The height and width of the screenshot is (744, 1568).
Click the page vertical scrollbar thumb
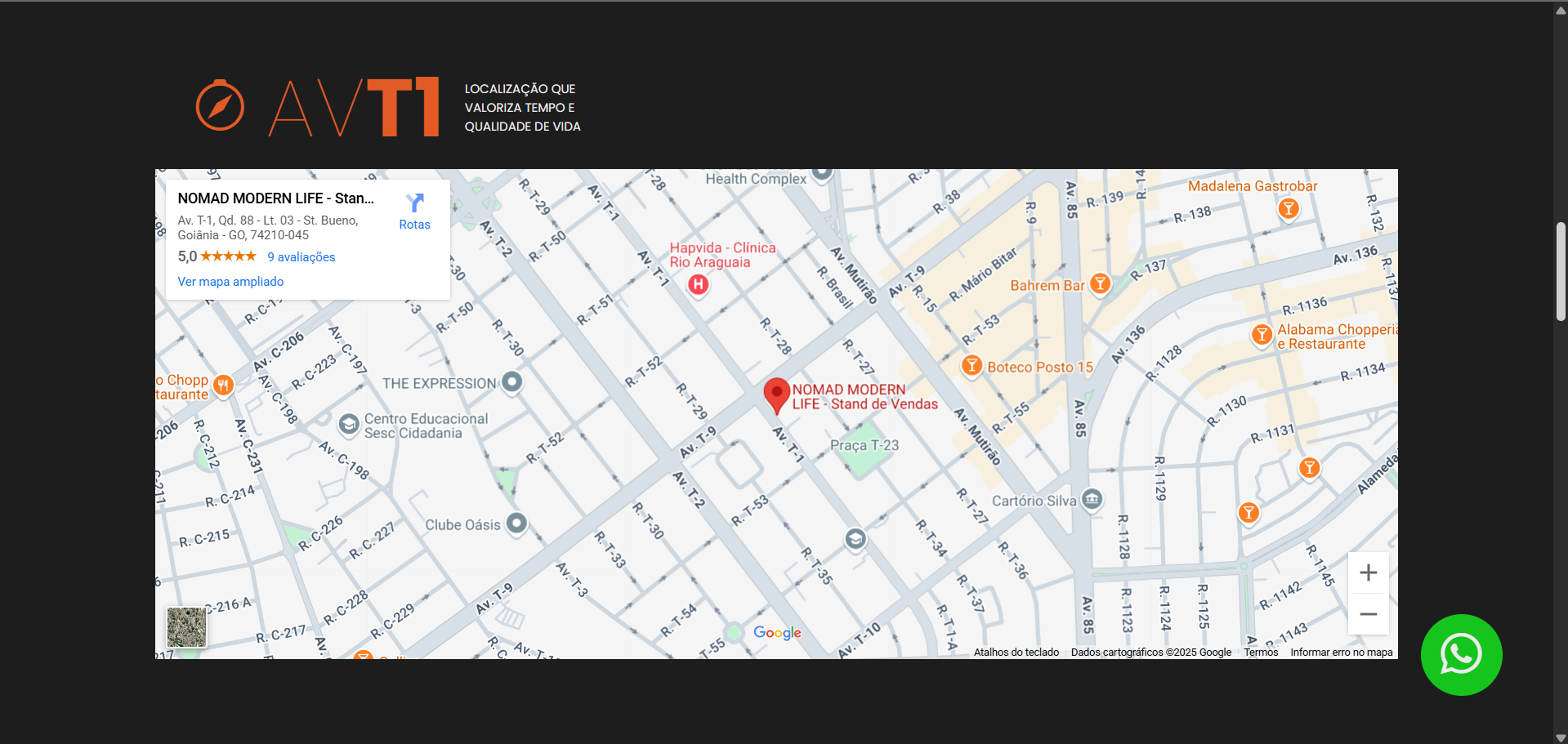click(1561, 271)
